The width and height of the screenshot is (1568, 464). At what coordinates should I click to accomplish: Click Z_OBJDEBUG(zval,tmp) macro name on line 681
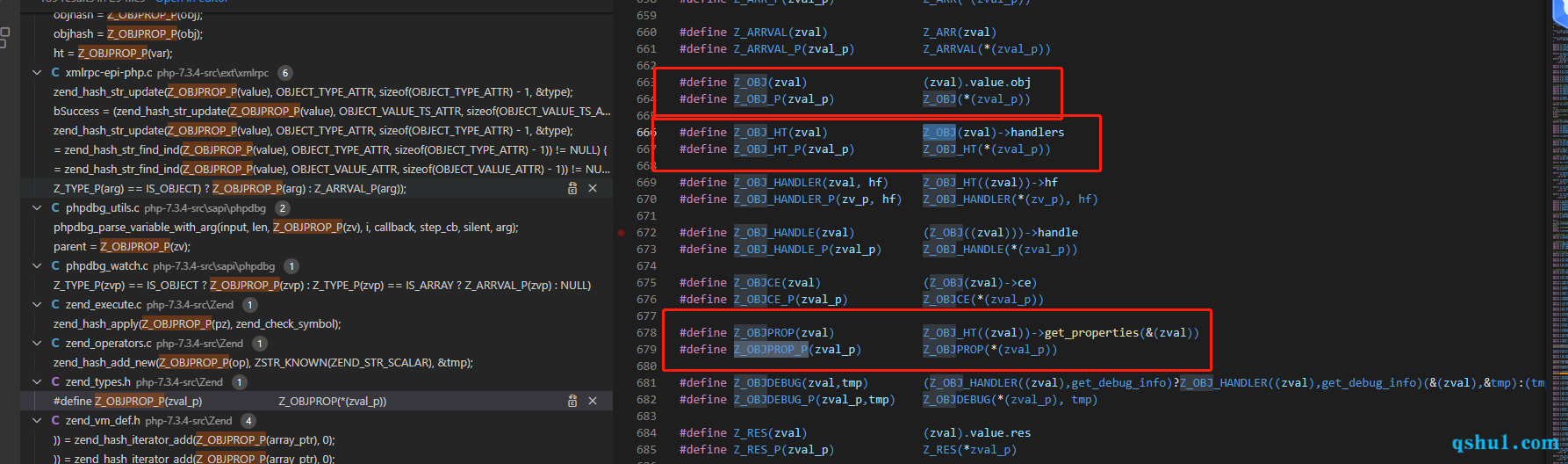[x=801, y=383]
